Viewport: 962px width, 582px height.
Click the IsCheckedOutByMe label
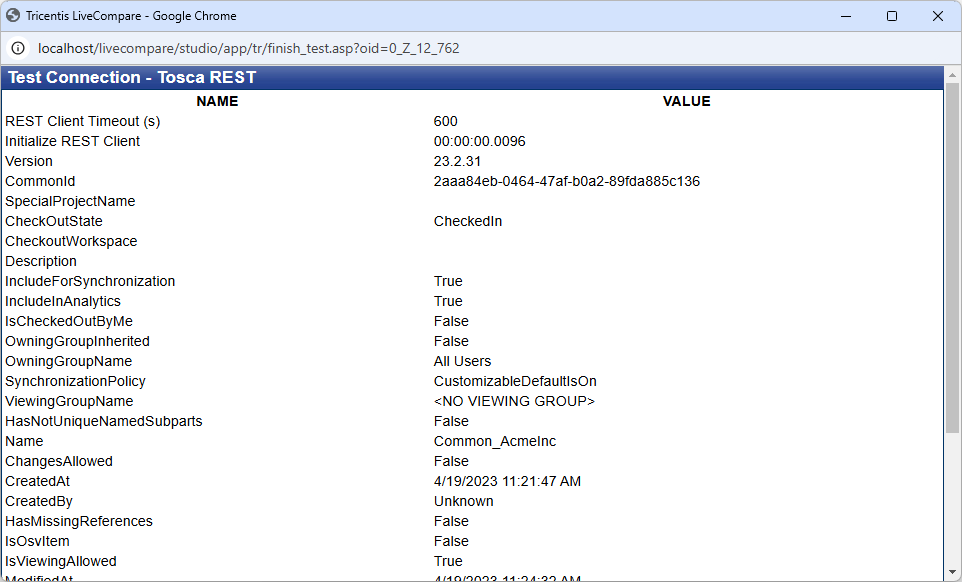pos(69,321)
